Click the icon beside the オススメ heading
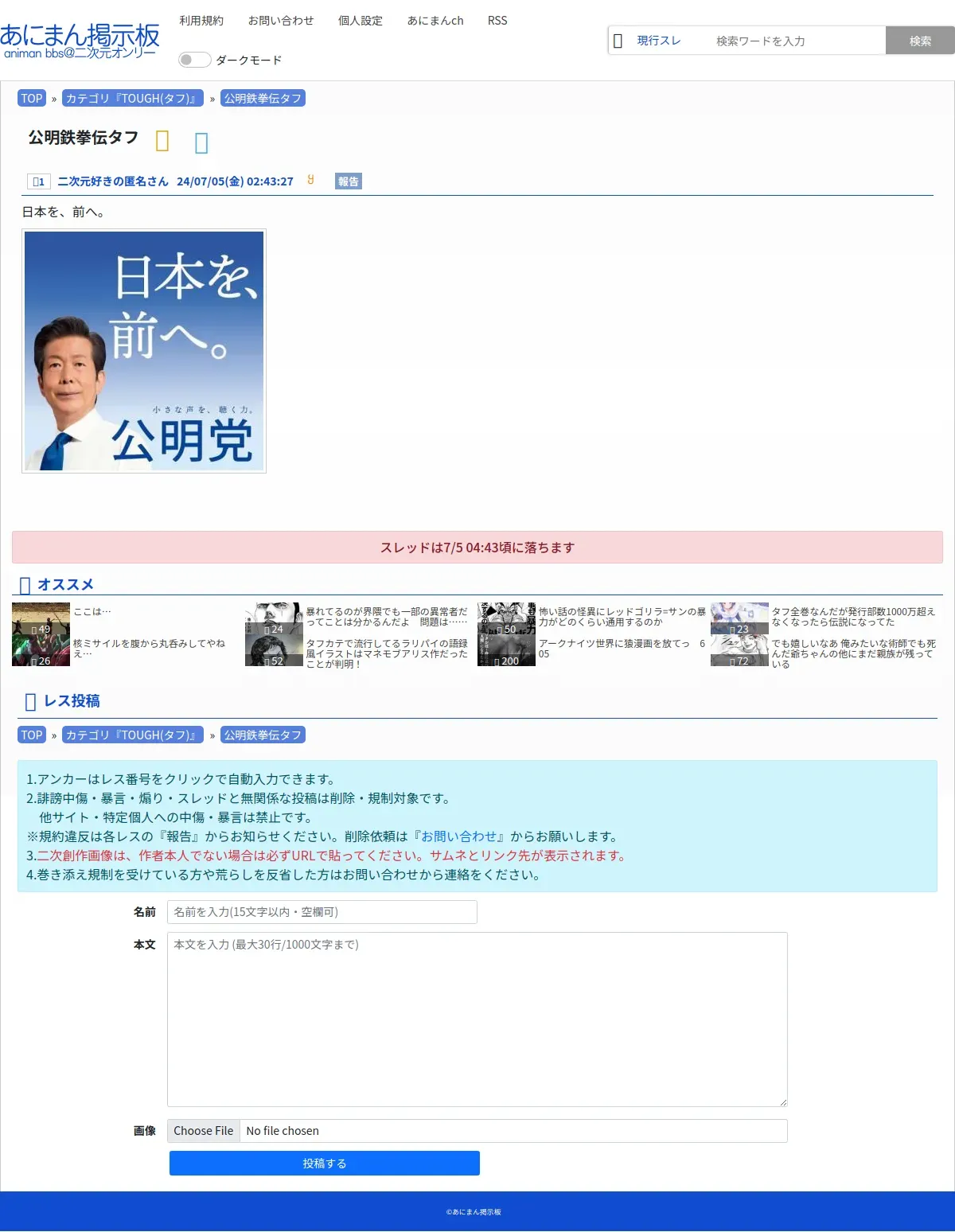The height and width of the screenshot is (1232, 955). (x=25, y=585)
